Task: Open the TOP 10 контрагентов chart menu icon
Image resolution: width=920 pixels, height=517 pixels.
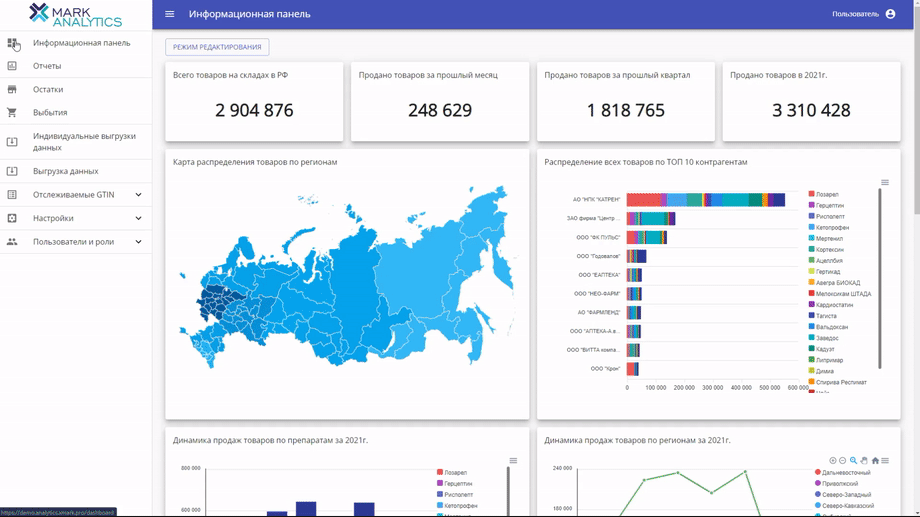Action: pyautogui.click(x=885, y=183)
